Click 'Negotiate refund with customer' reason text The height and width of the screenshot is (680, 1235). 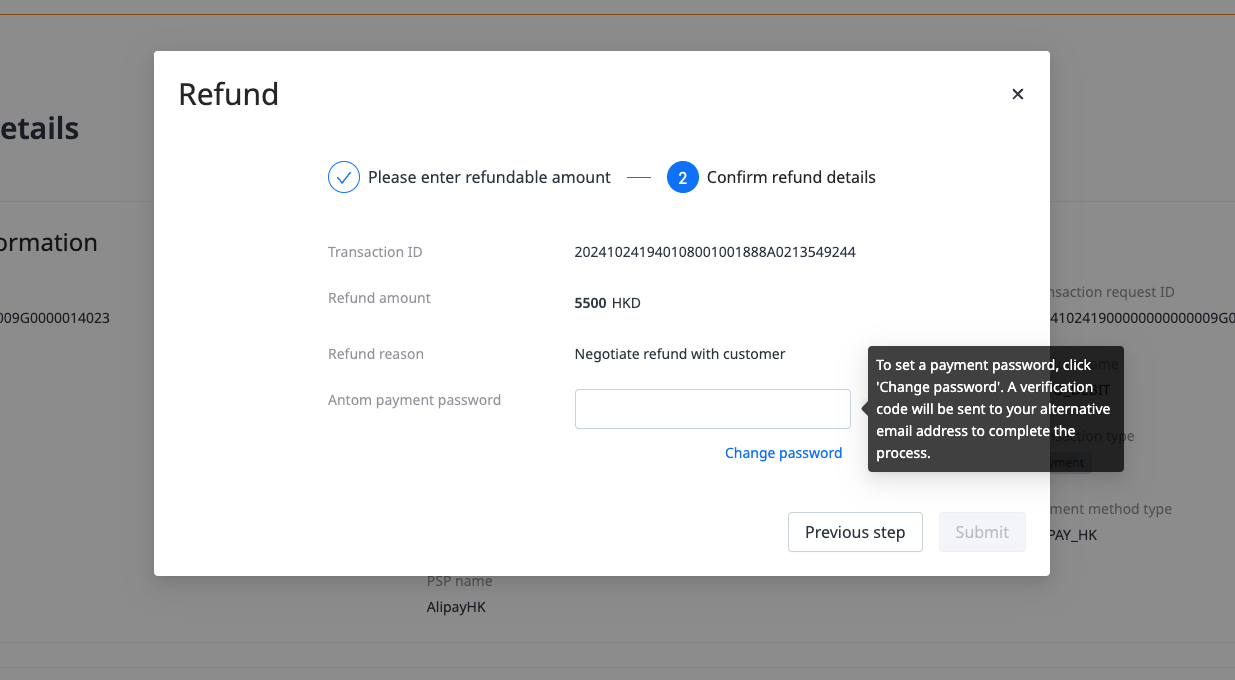680,354
